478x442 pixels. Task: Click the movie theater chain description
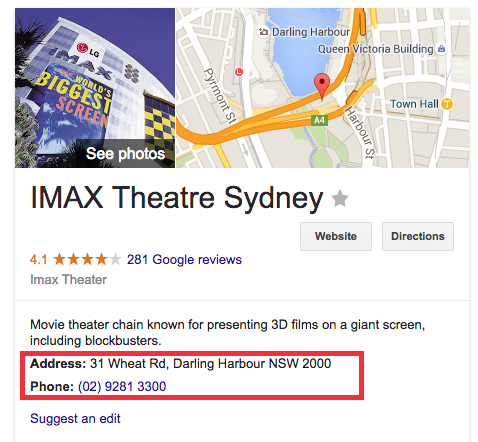click(228, 332)
